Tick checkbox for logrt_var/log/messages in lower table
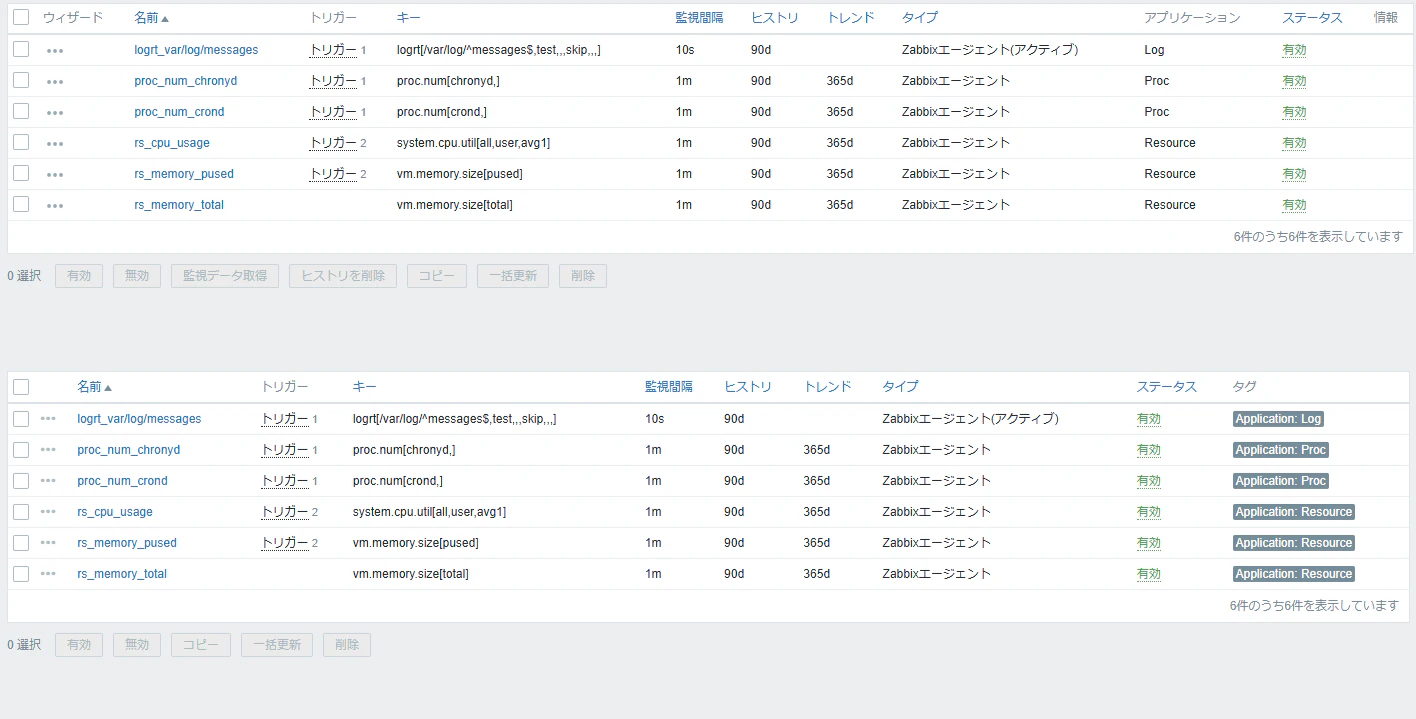Viewport: 1416px width, 719px height. tap(21, 418)
